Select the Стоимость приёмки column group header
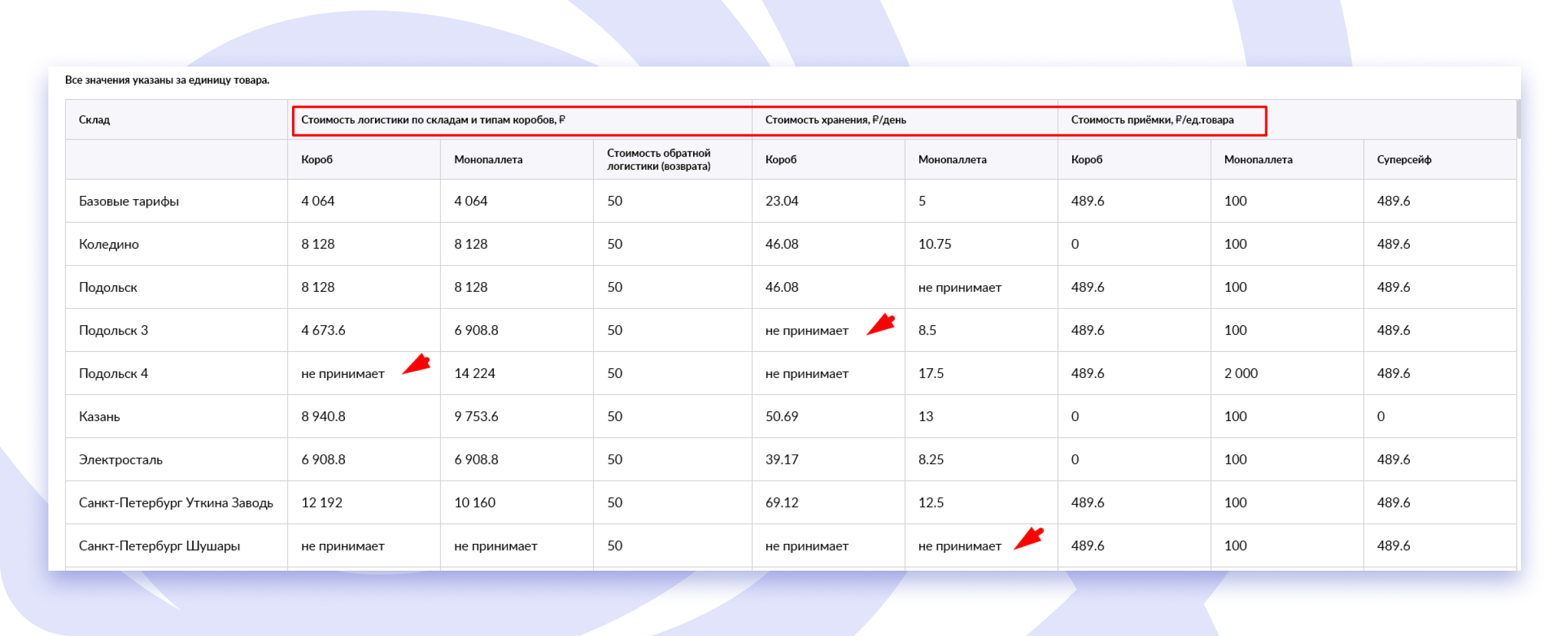 point(1152,120)
